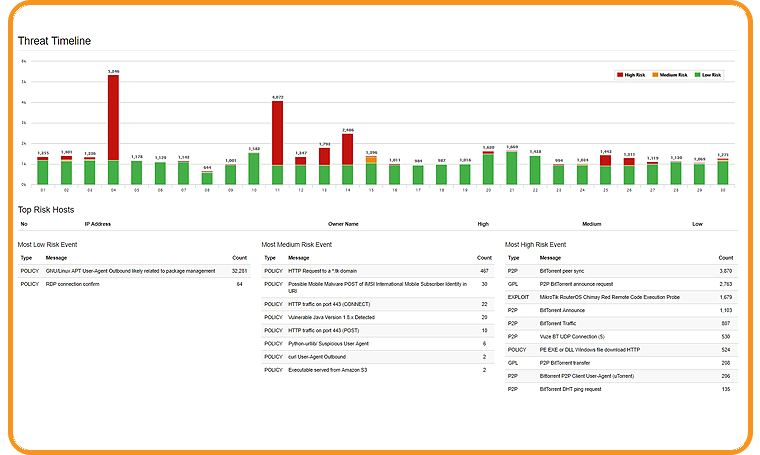This screenshot has width=760, height=455.
Task: Click the green bar for day 21
Action: pyautogui.click(x=512, y=168)
